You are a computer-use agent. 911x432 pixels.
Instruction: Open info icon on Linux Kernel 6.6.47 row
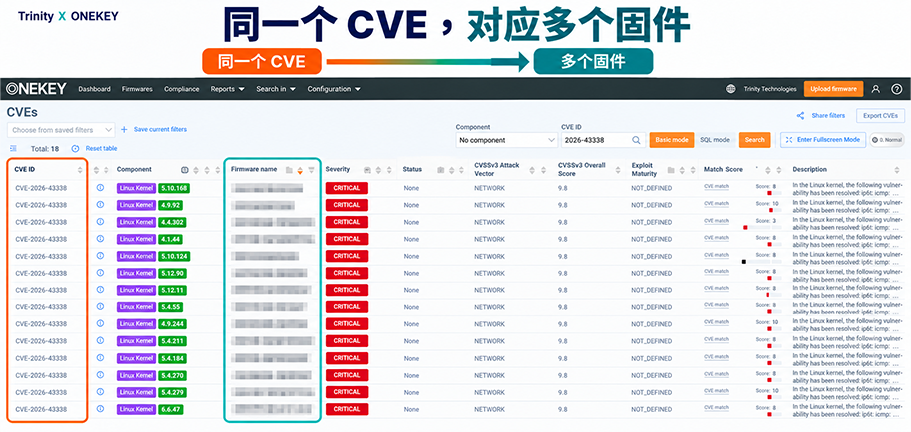[x=100, y=409]
